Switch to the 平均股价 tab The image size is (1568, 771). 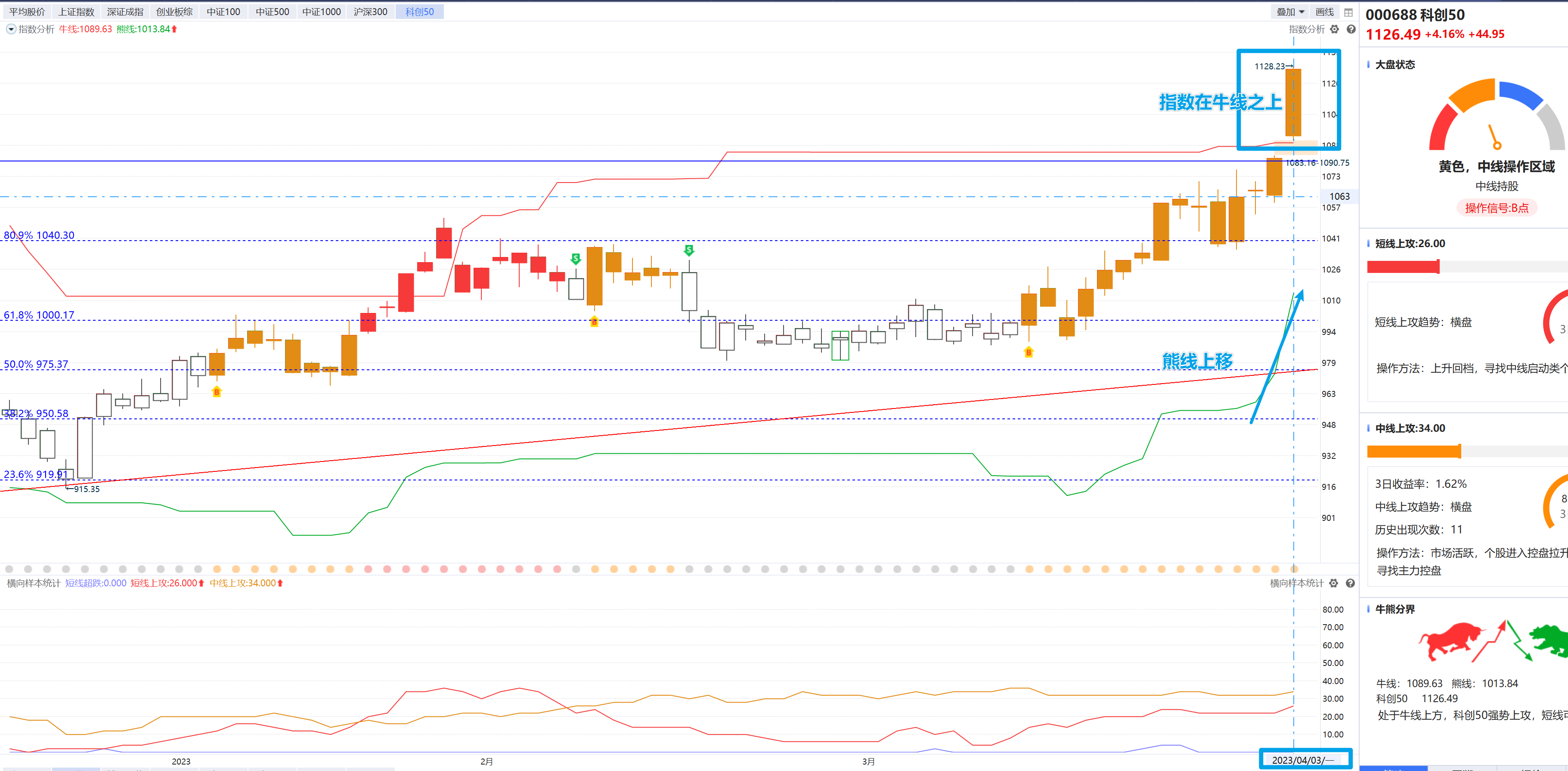click(x=27, y=12)
